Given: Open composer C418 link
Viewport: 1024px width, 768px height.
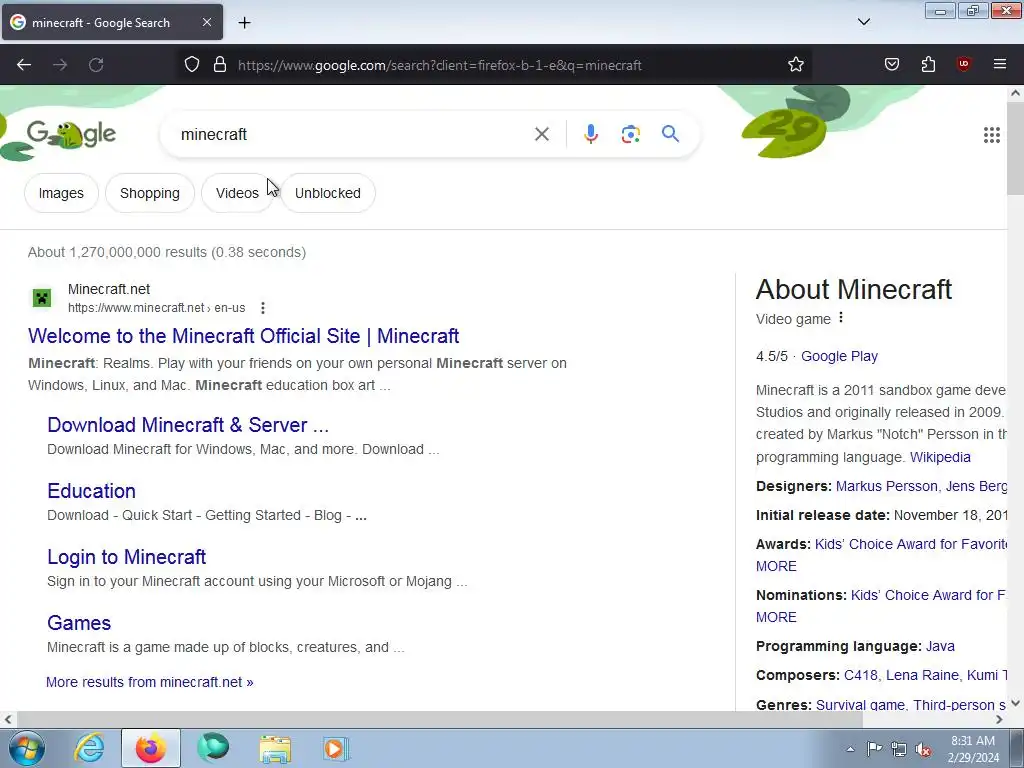Looking at the screenshot, I should coord(861,675).
